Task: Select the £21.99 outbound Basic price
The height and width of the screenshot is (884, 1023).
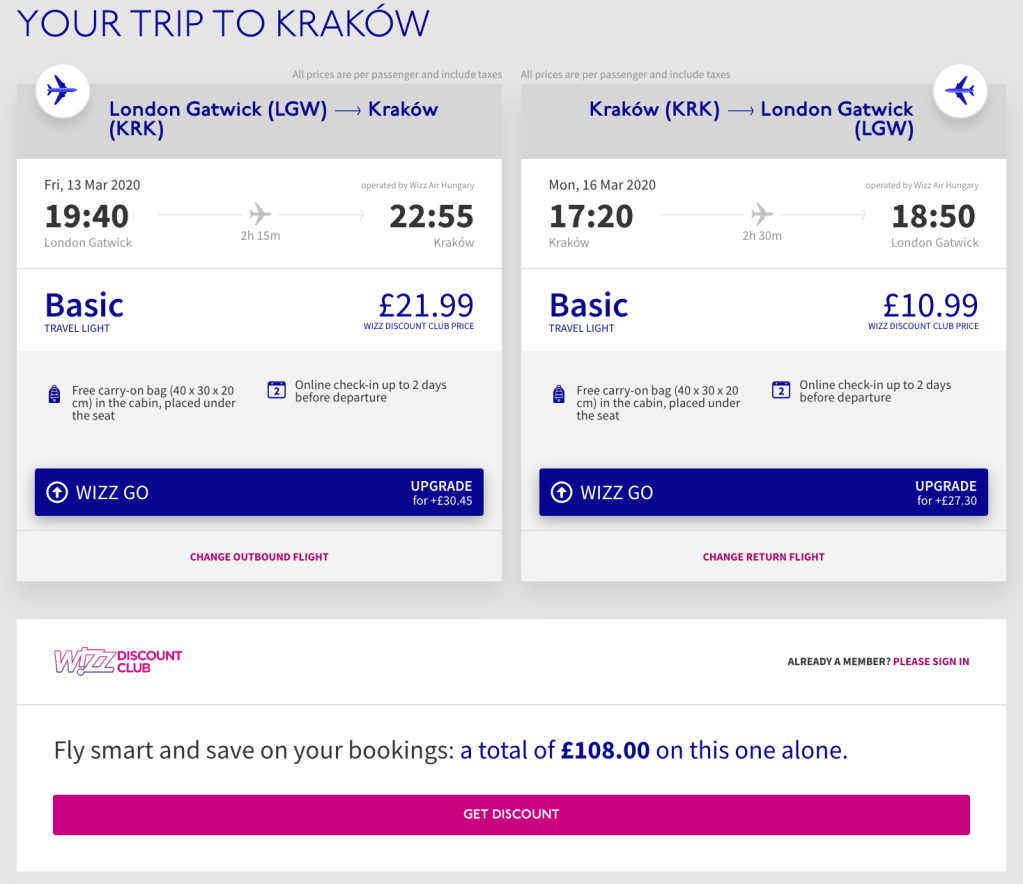Action: coord(426,305)
